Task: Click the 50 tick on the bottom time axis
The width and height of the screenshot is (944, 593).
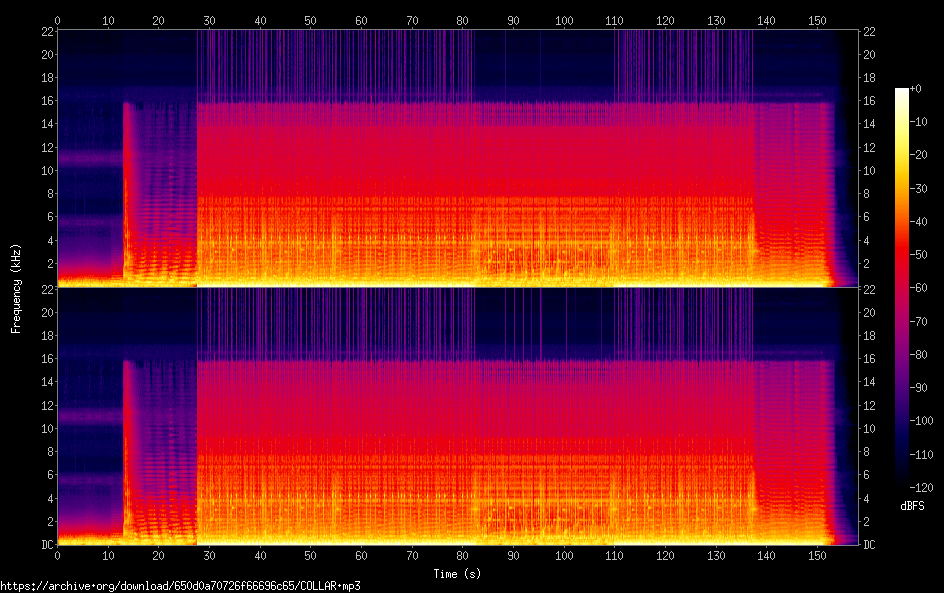Action: pos(310,556)
